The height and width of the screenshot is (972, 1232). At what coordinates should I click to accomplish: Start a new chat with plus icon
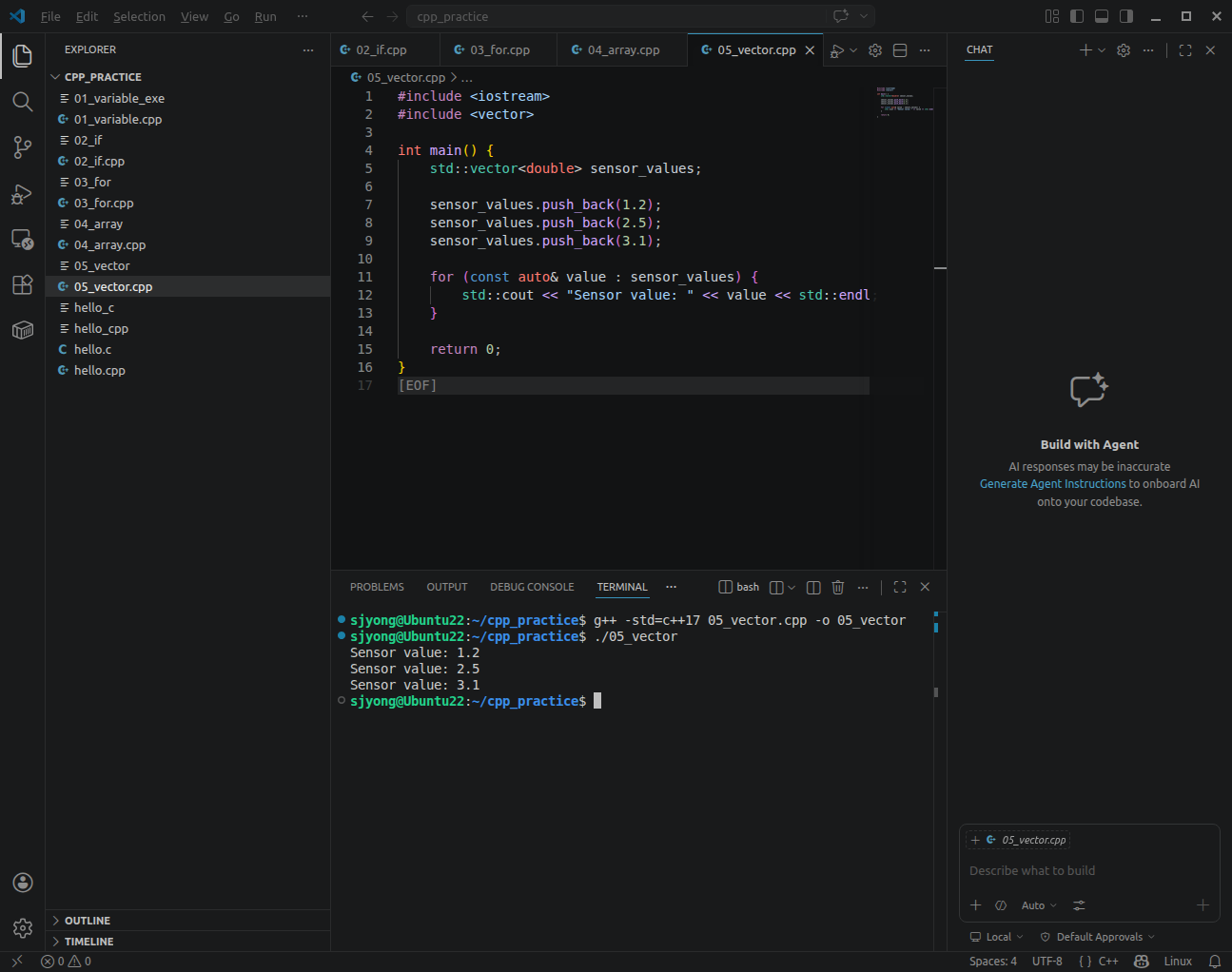1085,50
